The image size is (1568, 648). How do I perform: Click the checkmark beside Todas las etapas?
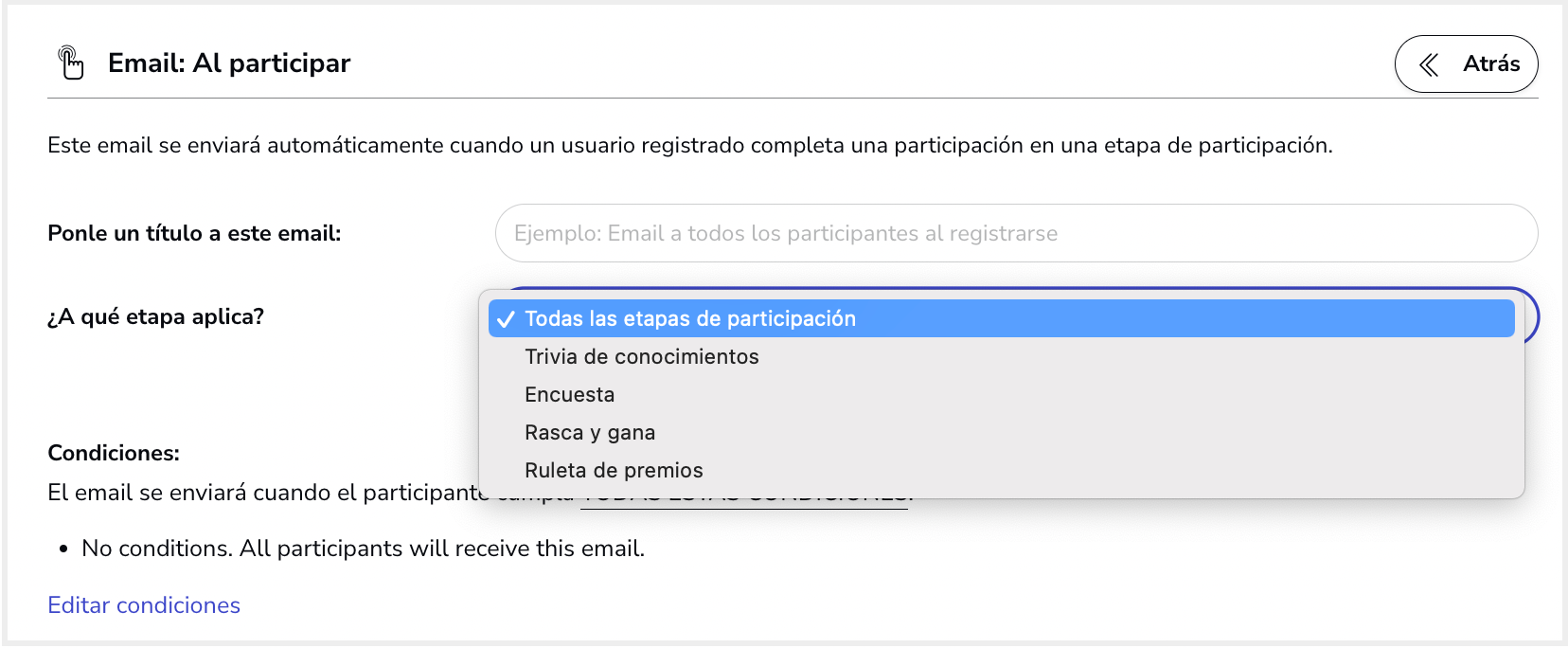506,319
